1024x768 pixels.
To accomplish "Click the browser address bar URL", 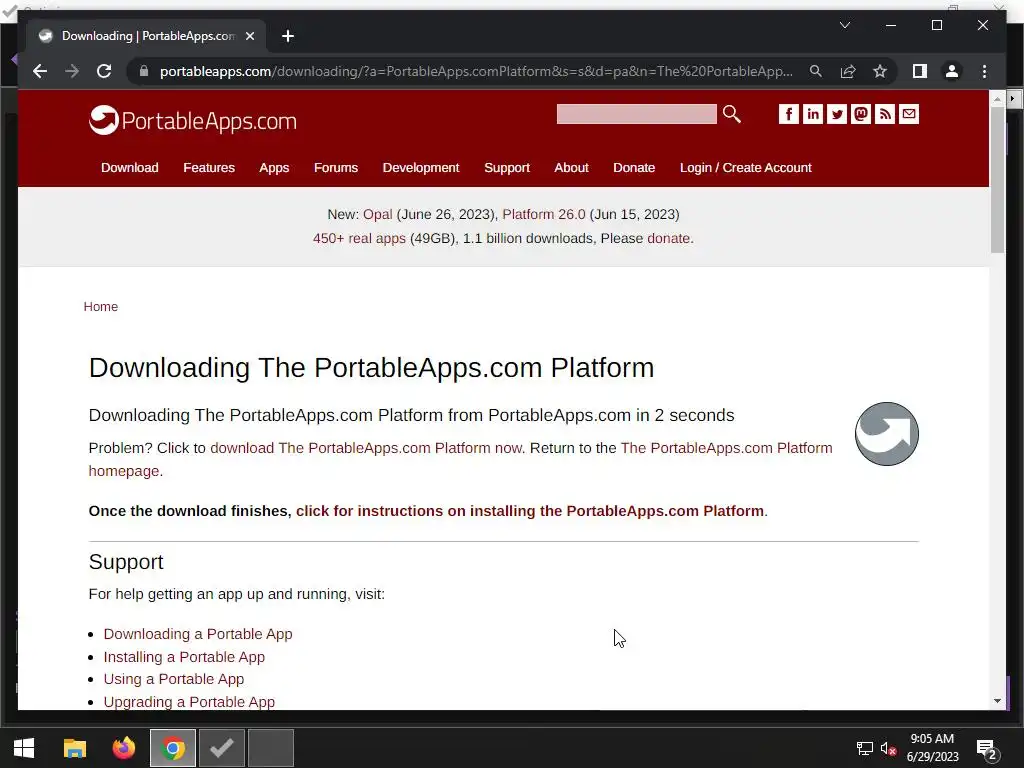I will pyautogui.click(x=476, y=71).
